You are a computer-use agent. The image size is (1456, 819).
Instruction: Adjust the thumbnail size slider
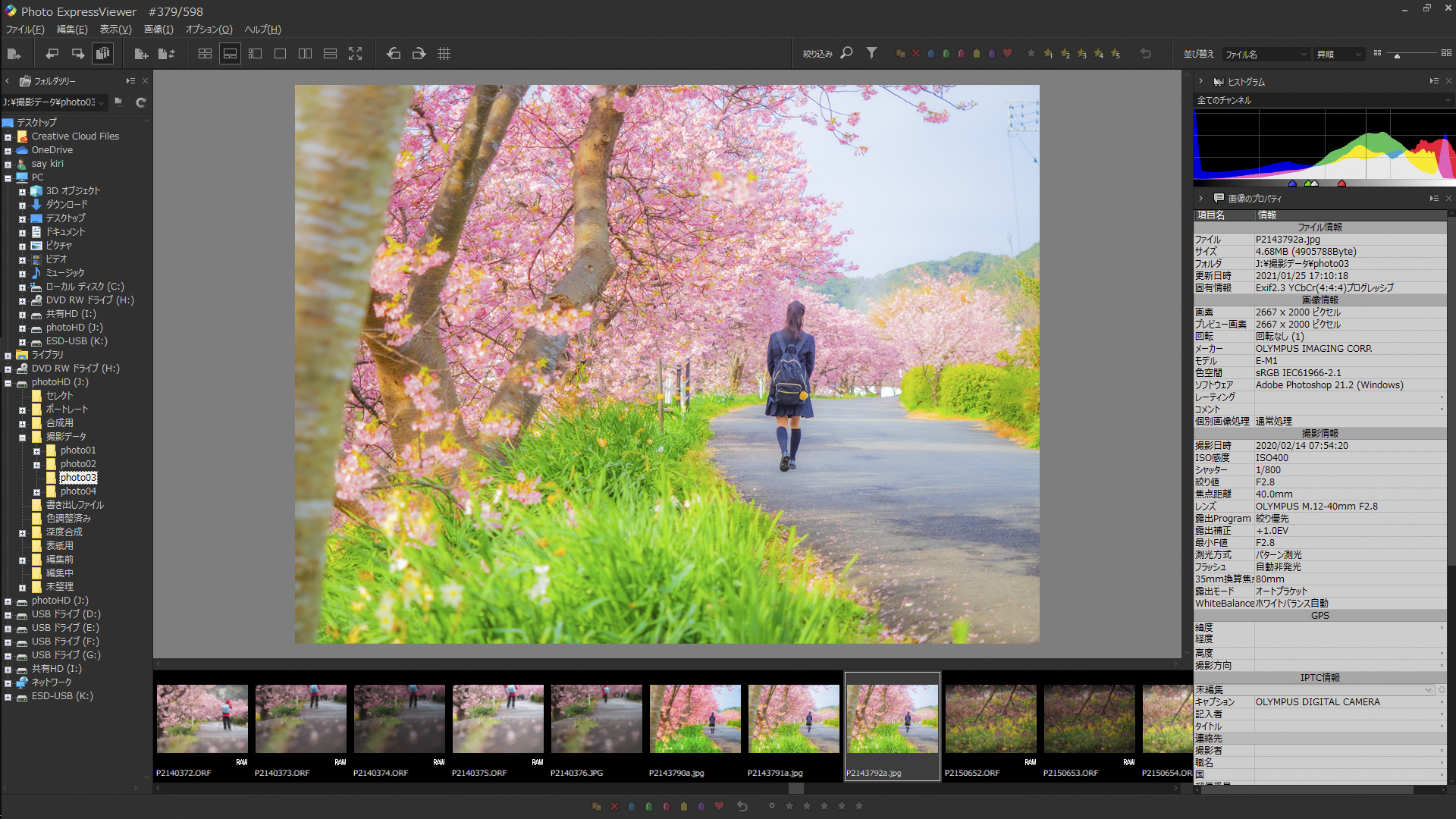pyautogui.click(x=1397, y=55)
